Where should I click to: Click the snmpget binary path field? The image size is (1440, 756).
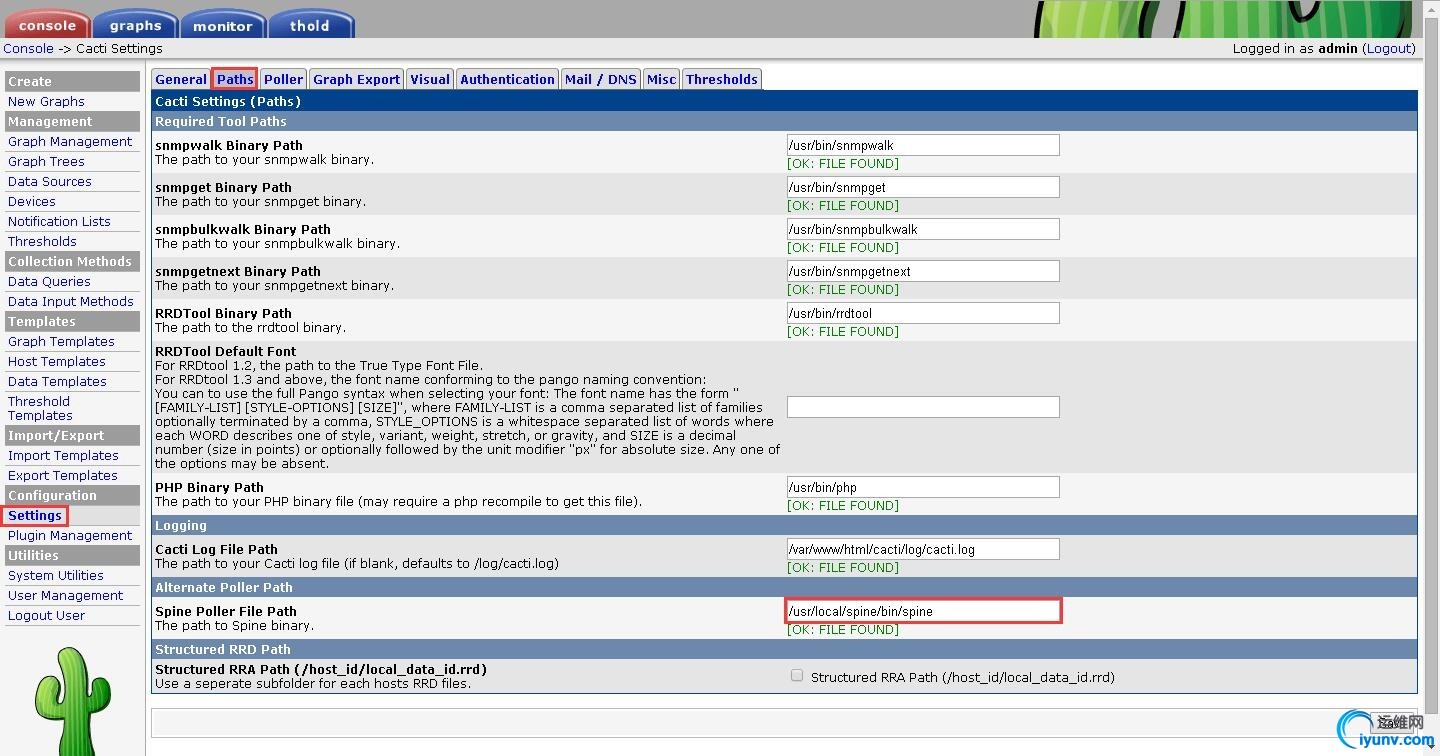pyautogui.click(x=923, y=187)
